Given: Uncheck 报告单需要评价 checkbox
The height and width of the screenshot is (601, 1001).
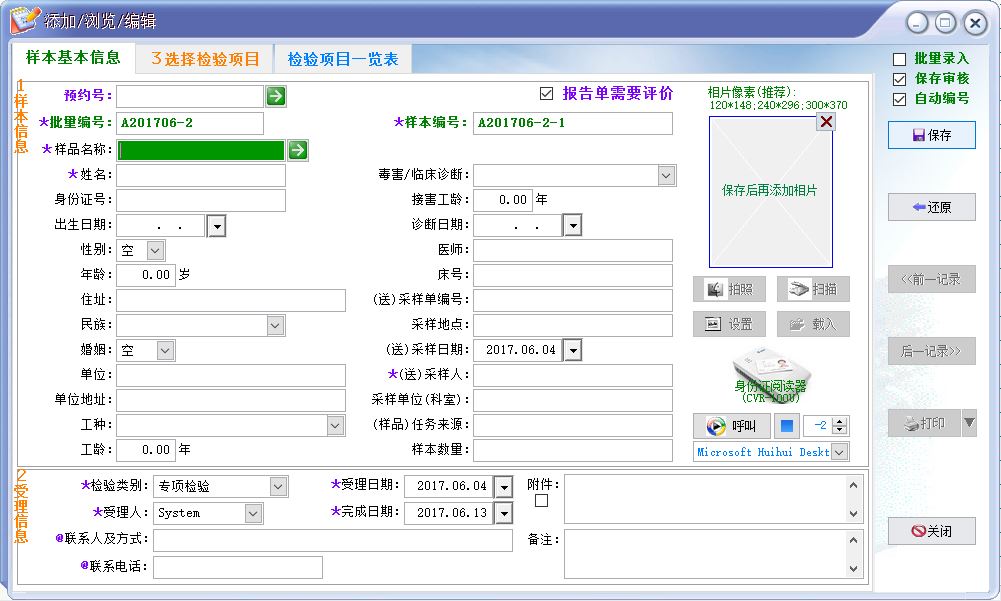Looking at the screenshot, I should click(546, 93).
